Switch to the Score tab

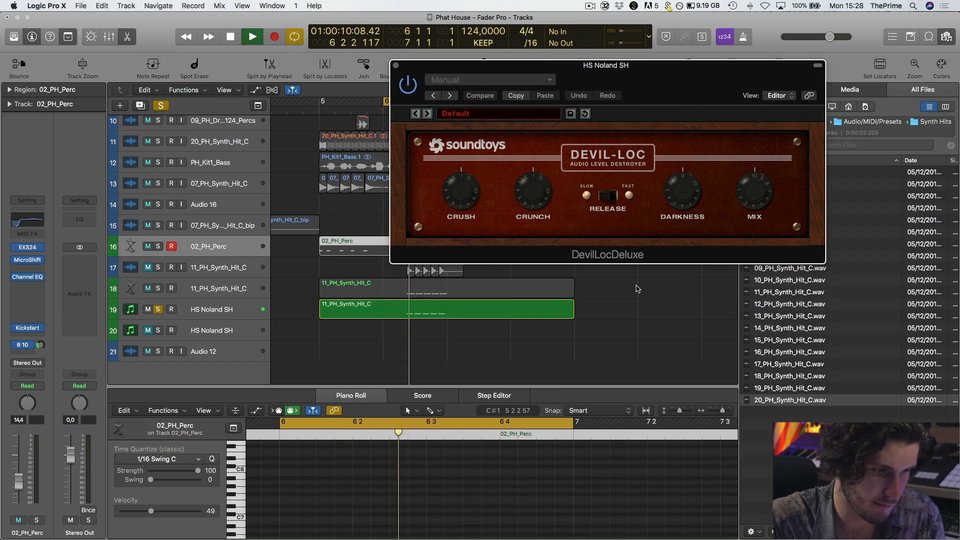422,396
